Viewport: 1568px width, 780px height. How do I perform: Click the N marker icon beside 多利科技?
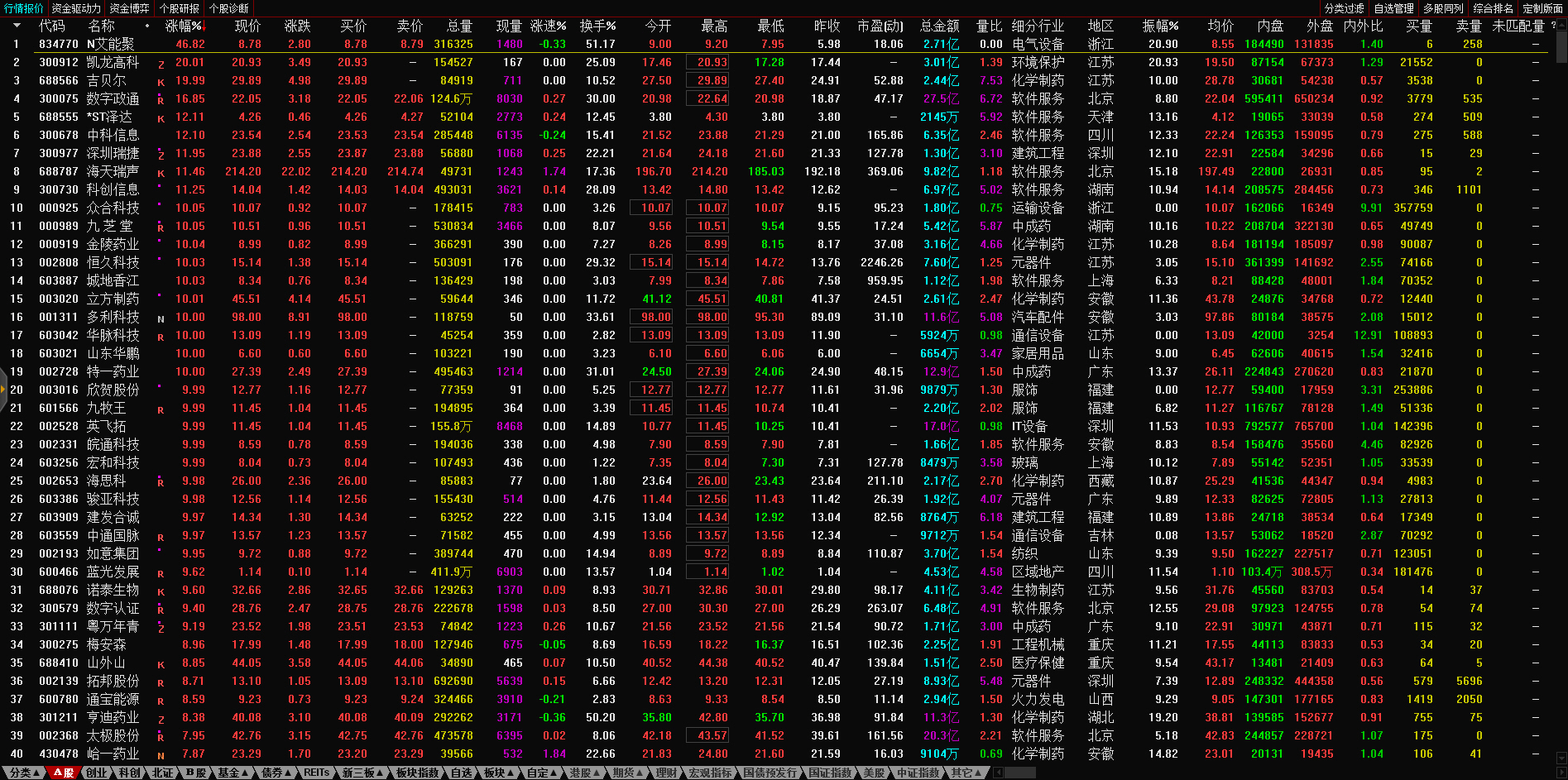161,318
